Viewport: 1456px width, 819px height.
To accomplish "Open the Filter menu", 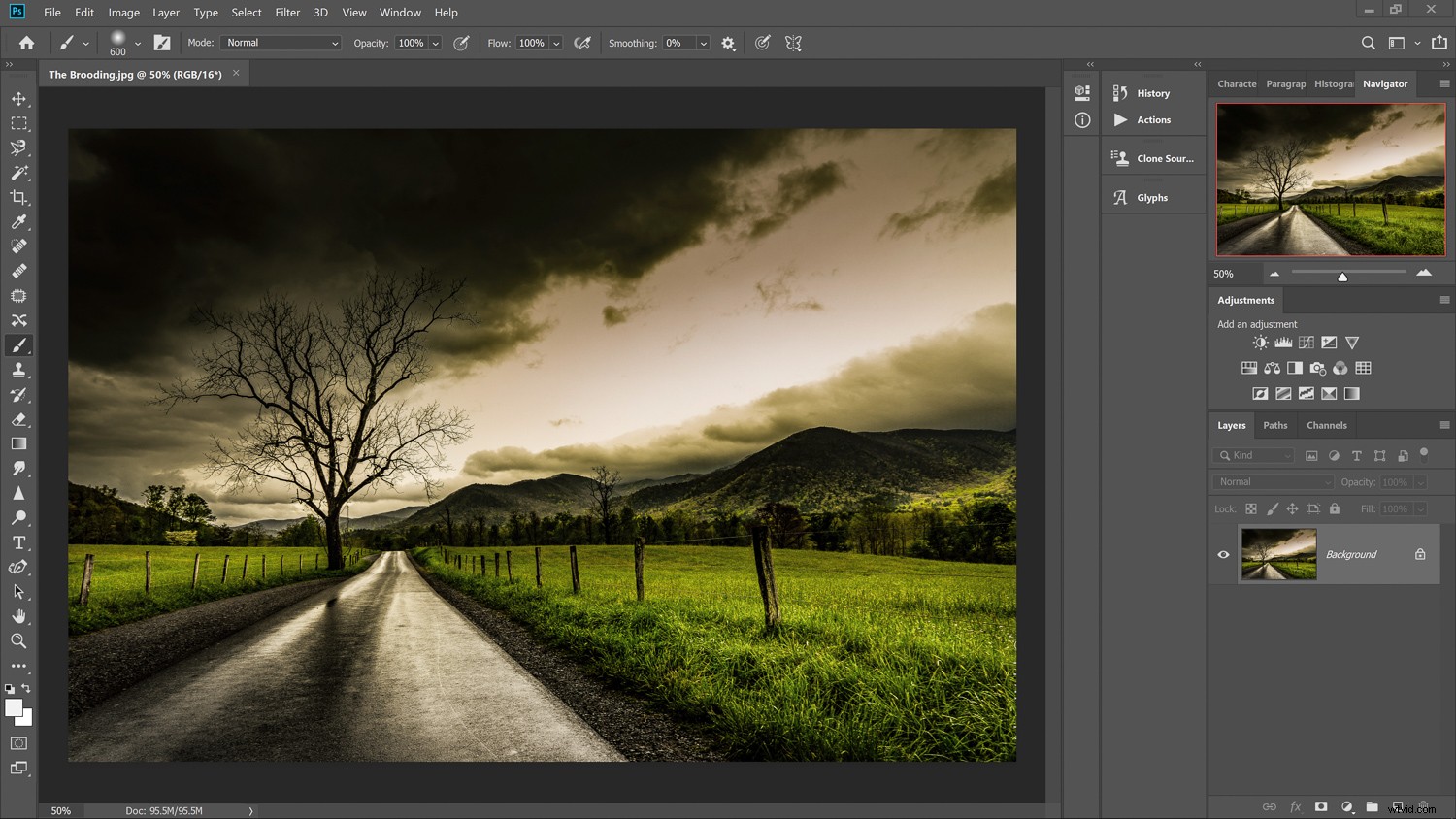I will tap(287, 12).
